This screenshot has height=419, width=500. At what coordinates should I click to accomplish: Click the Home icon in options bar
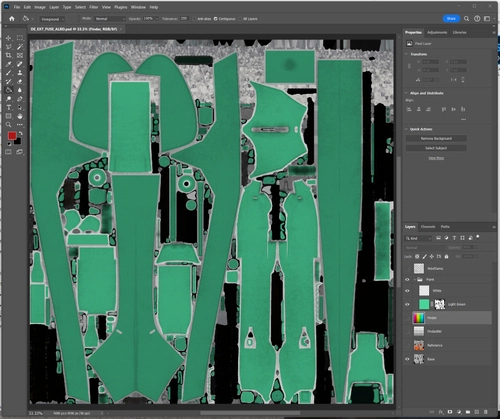[12, 19]
